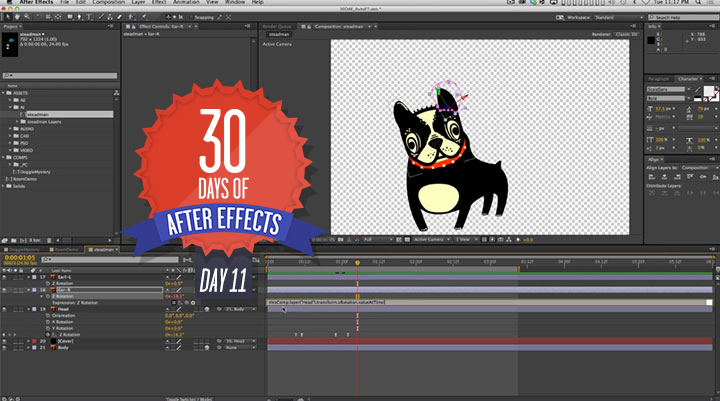This screenshot has height=401, width=720.
Task: Hide the Ear-R layer
Action: coord(4,290)
